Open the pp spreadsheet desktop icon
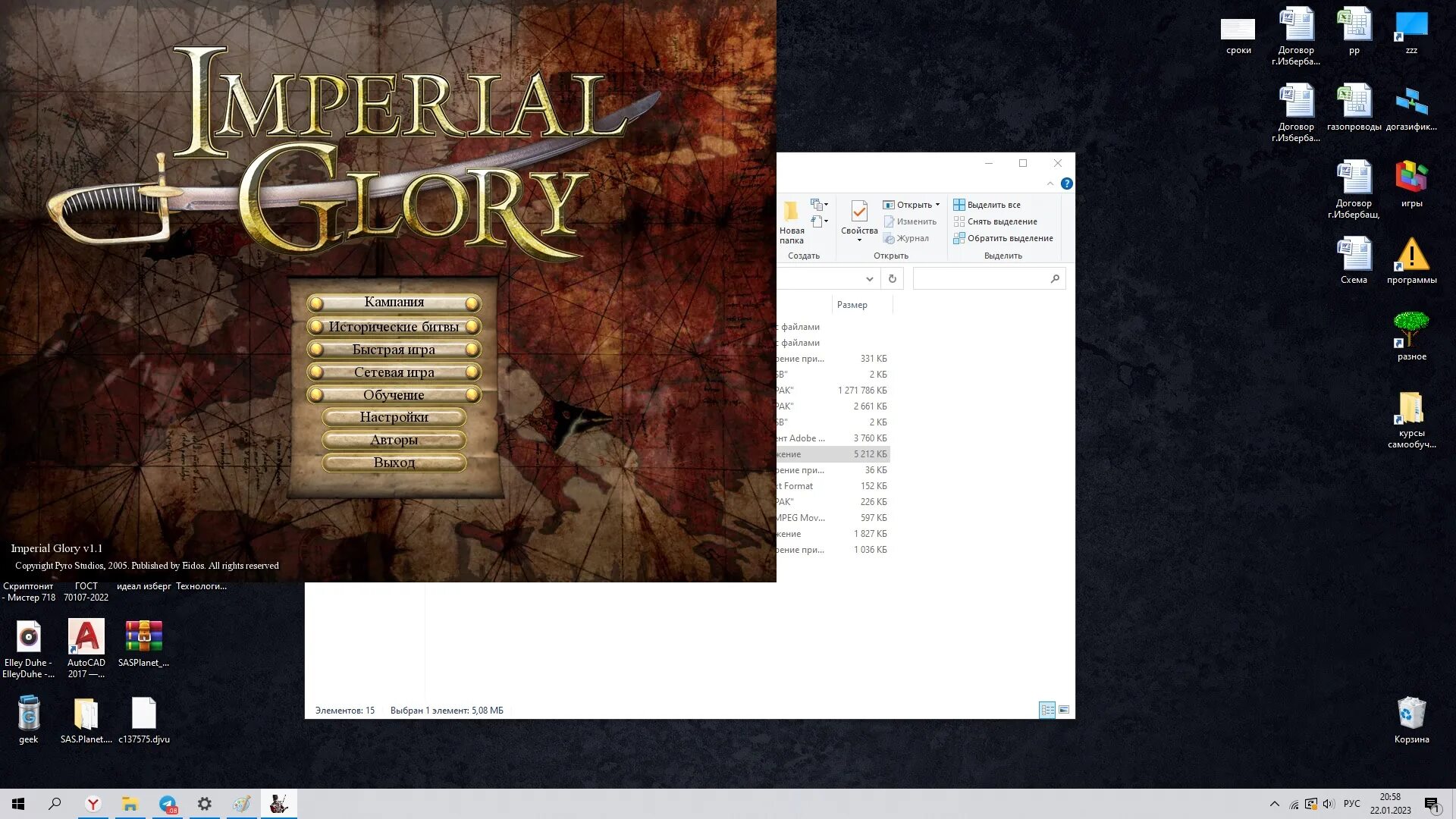 click(1354, 32)
